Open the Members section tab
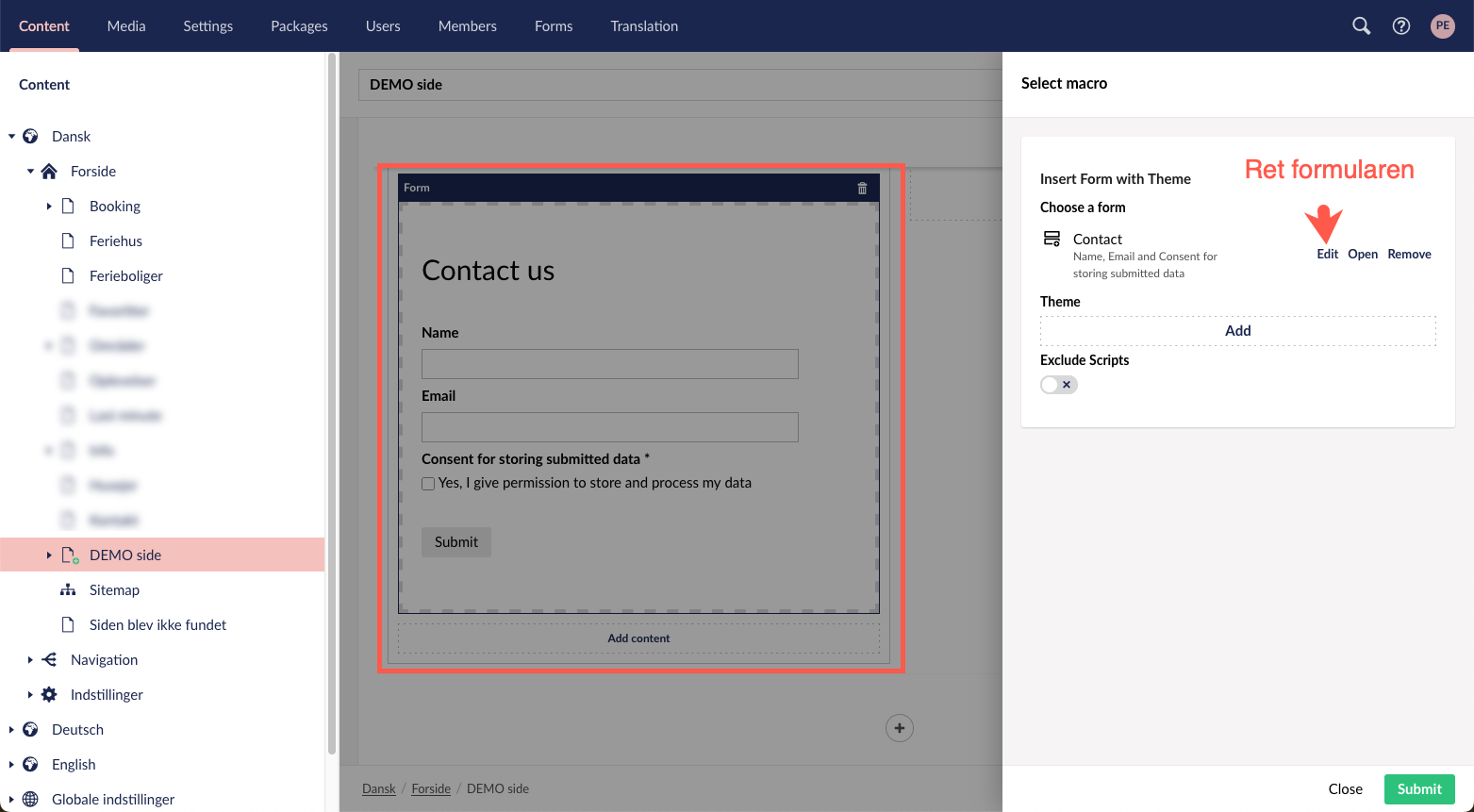The width and height of the screenshot is (1474, 812). point(468,25)
